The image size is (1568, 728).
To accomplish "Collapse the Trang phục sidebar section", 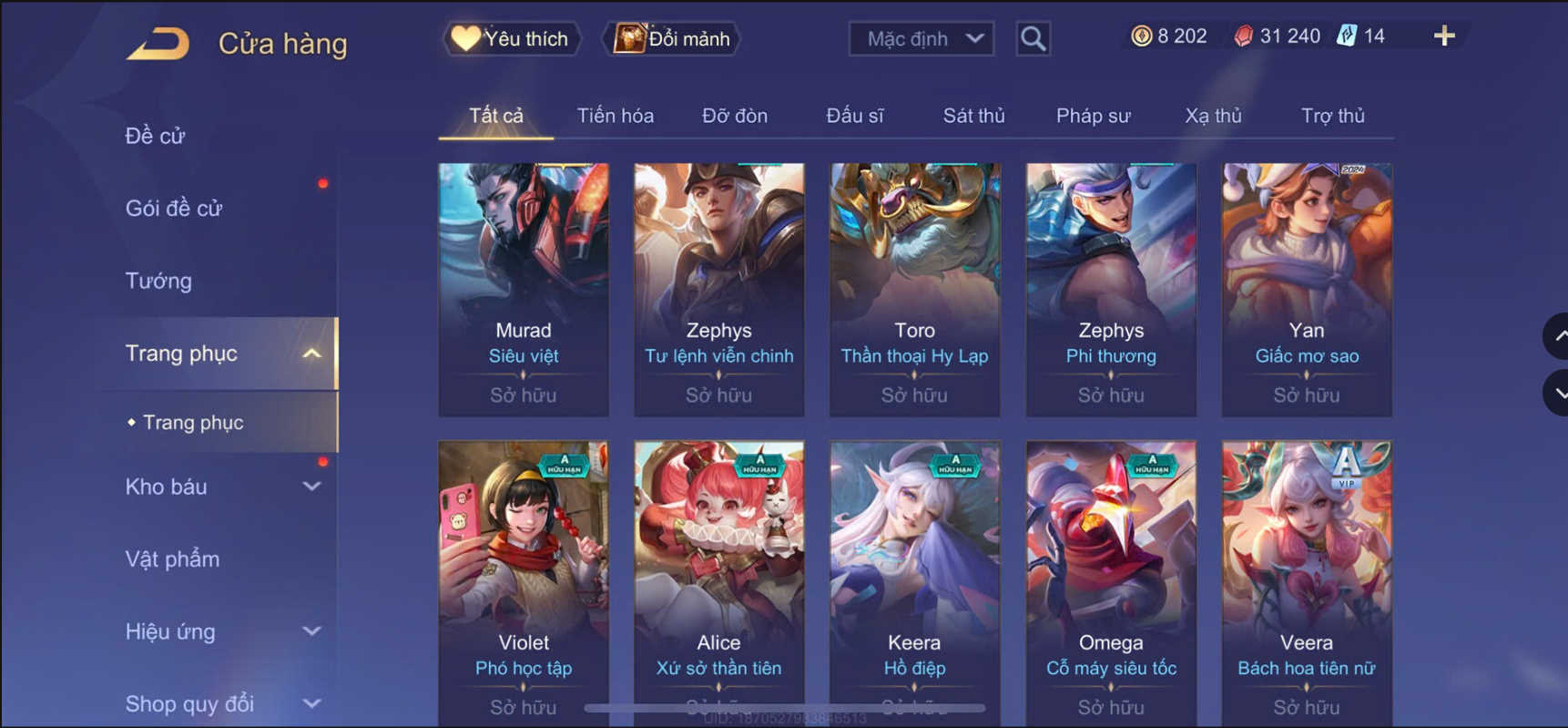I will [x=312, y=354].
